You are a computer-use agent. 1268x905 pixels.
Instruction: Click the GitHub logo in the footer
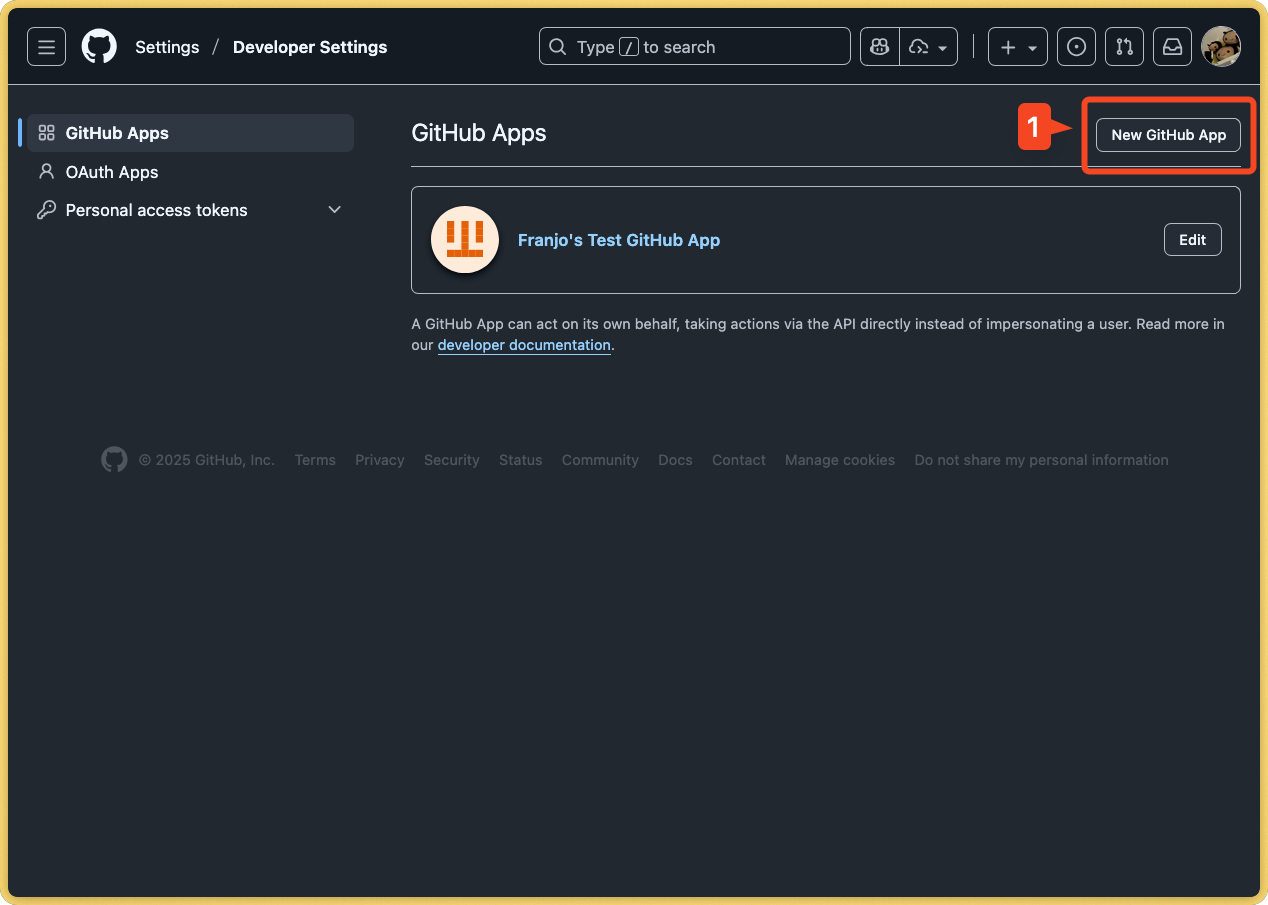(x=114, y=459)
